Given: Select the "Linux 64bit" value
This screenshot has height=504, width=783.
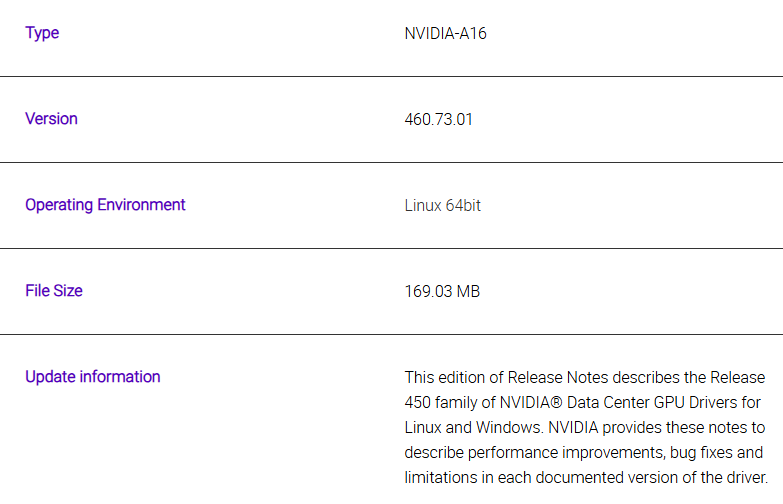Looking at the screenshot, I should 442,206.
